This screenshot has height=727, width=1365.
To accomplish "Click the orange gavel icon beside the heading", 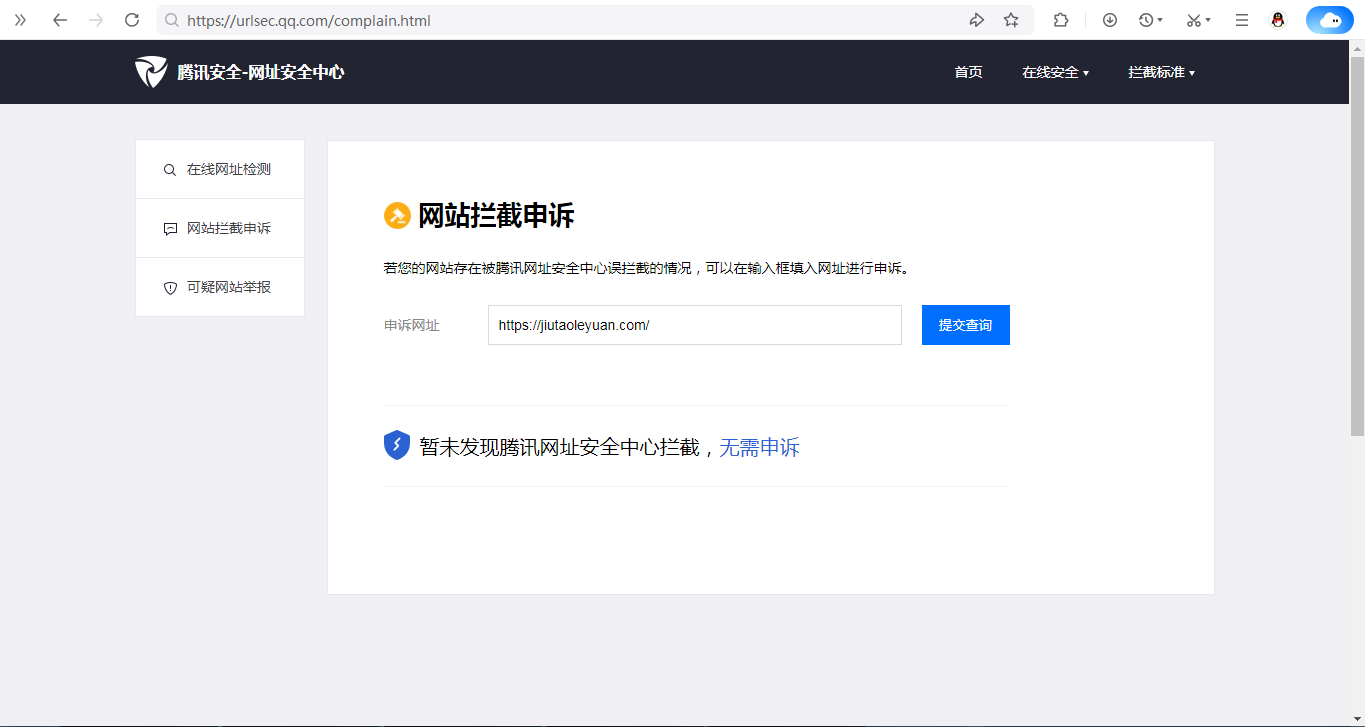I will 397,215.
